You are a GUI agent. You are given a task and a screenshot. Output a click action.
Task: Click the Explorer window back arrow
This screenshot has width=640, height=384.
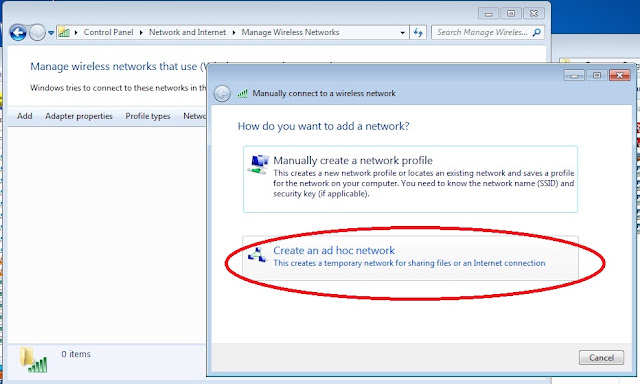(18, 33)
